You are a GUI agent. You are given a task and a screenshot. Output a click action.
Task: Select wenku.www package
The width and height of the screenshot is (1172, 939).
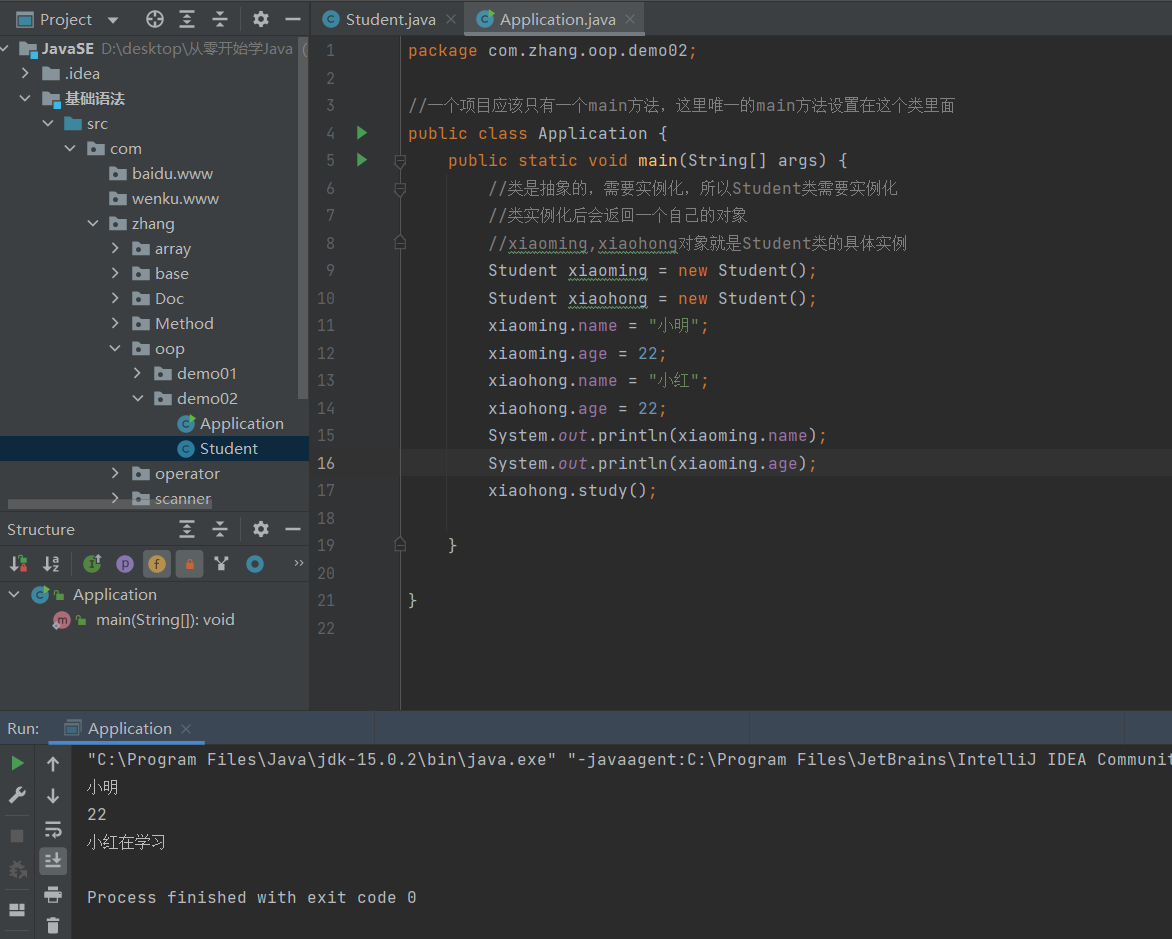(164, 199)
